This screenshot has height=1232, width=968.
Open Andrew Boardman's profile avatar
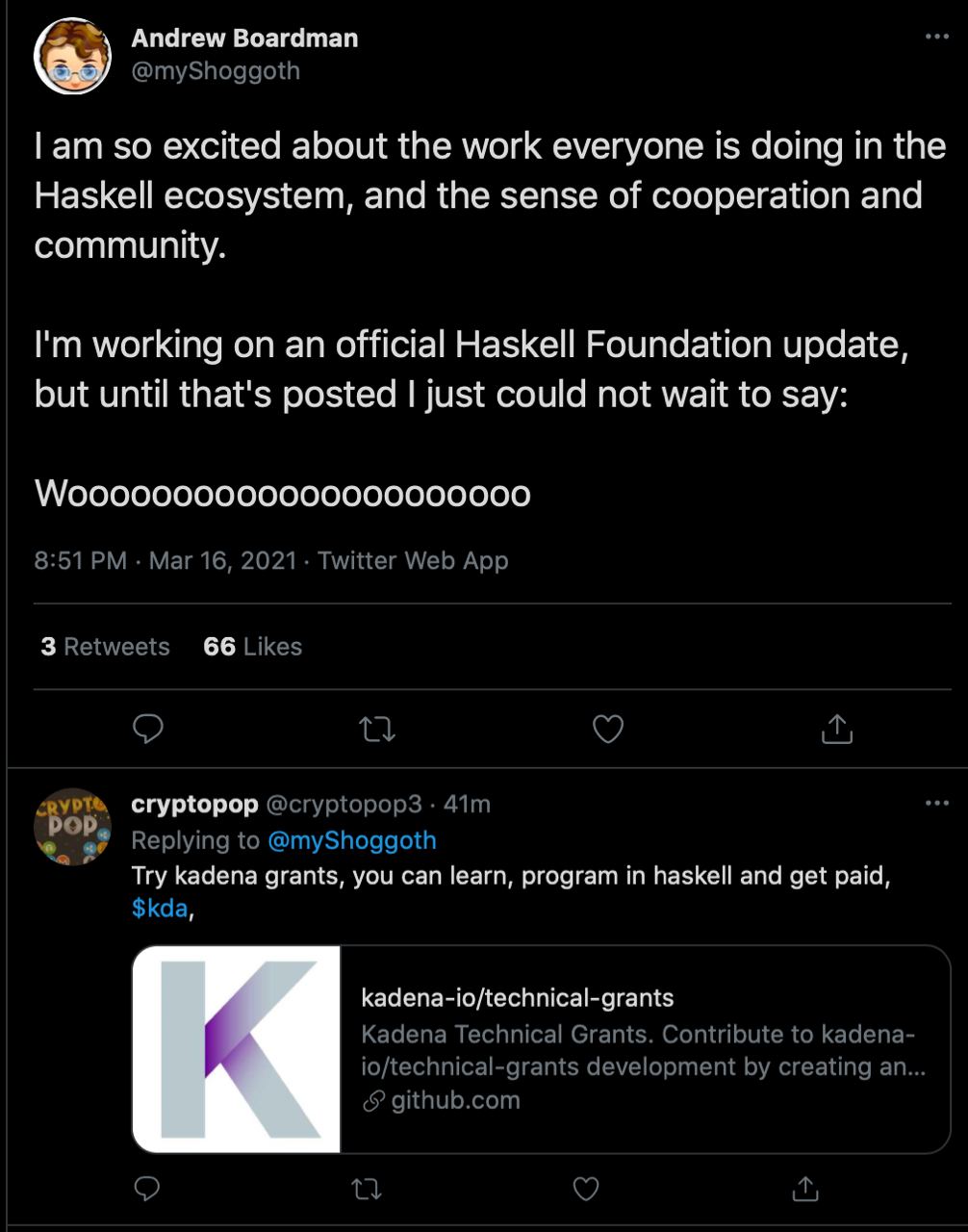[73, 56]
